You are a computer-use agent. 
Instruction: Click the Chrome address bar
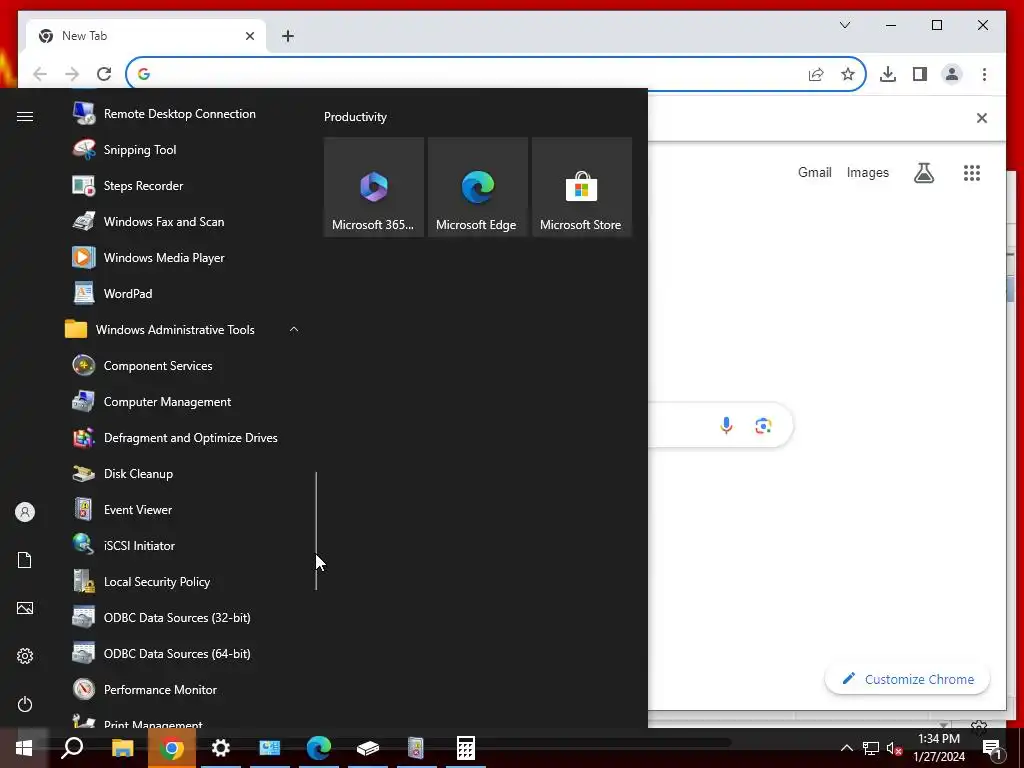(x=475, y=74)
